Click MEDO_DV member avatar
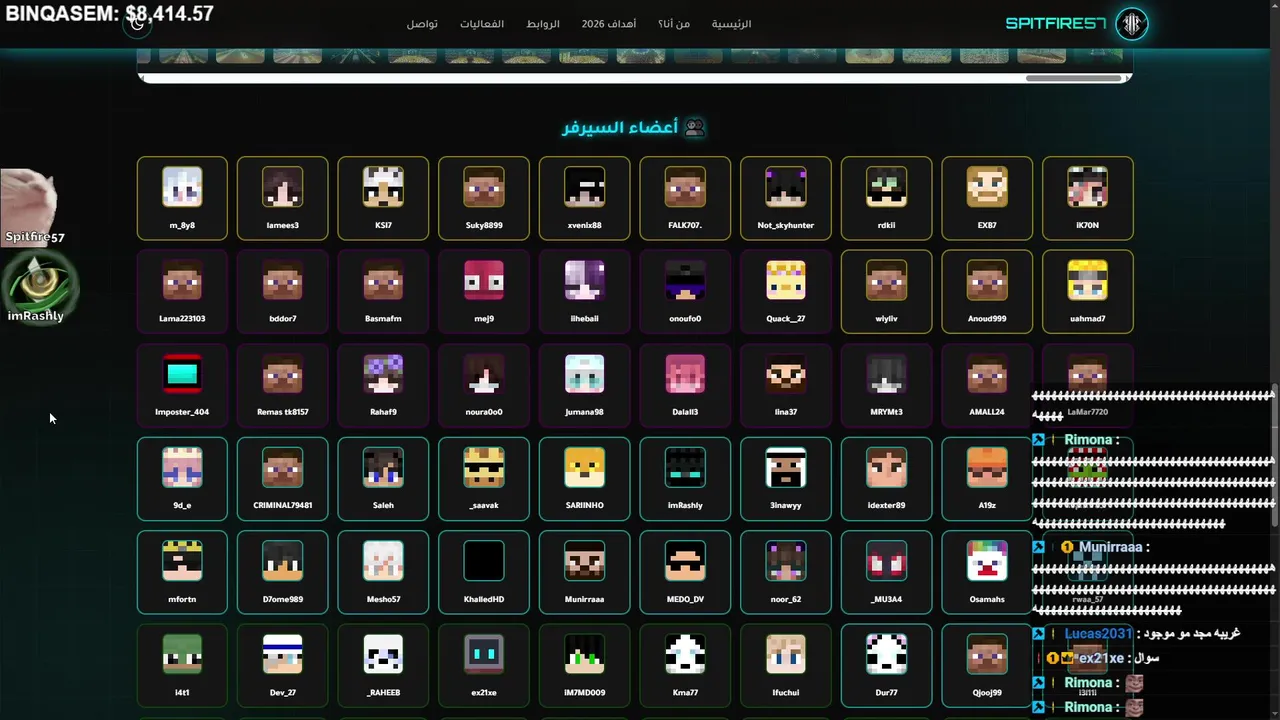 (x=685, y=561)
